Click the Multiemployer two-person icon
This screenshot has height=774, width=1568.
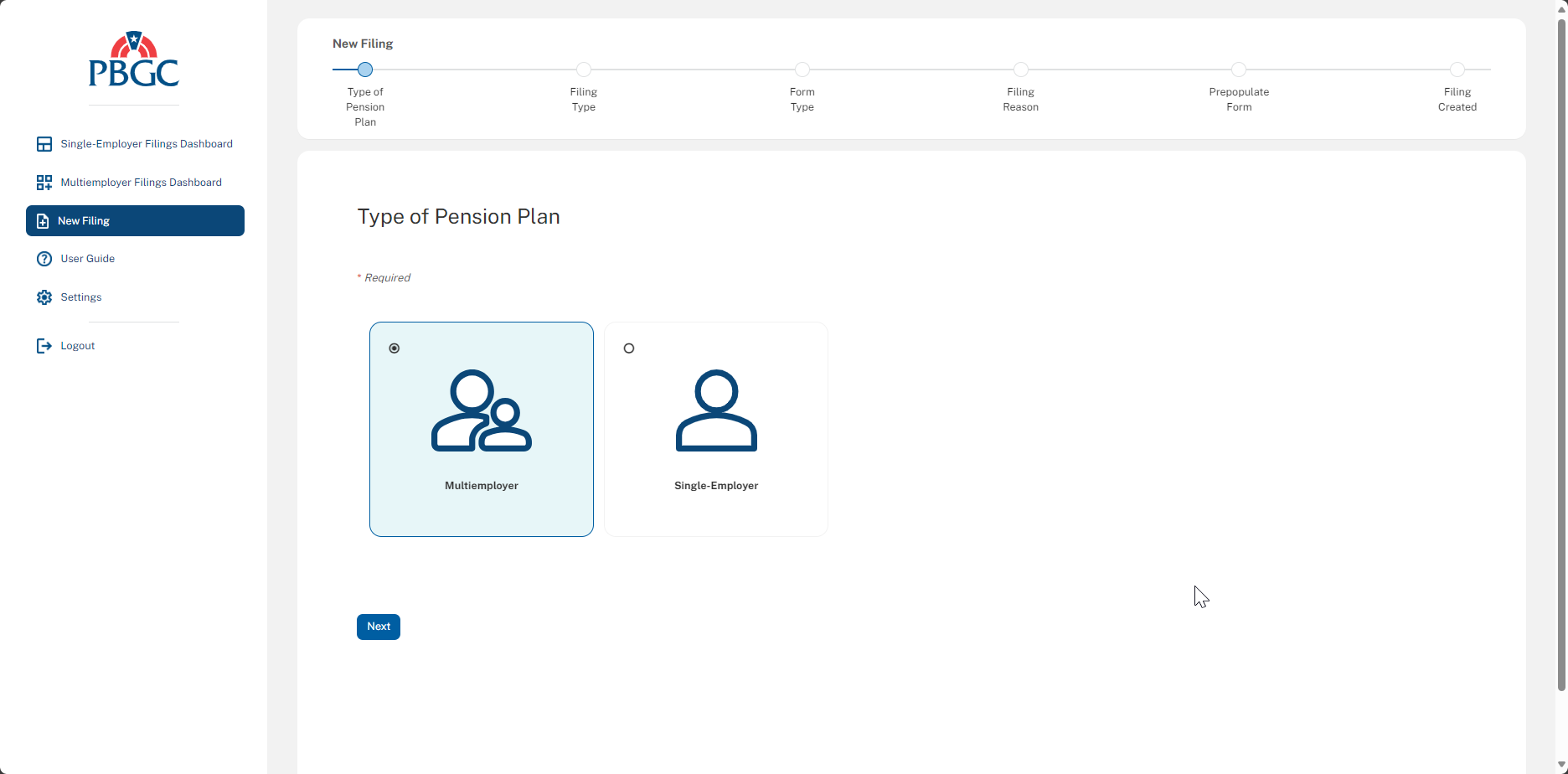(x=482, y=410)
